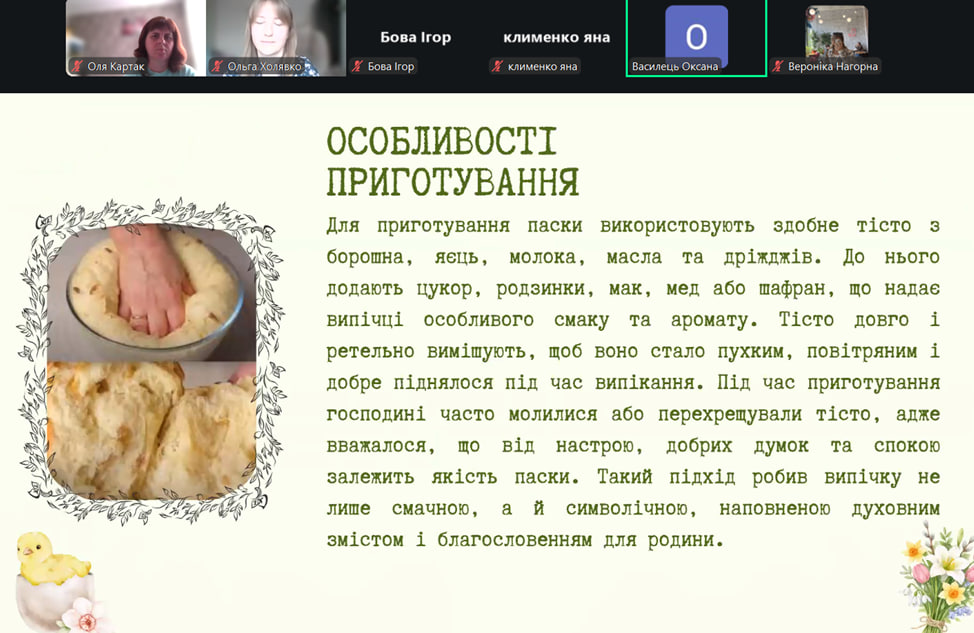This screenshot has height=633, width=974.
Task: Click muted microphone icon for Оля Картак
Action: pyautogui.click(x=76, y=67)
